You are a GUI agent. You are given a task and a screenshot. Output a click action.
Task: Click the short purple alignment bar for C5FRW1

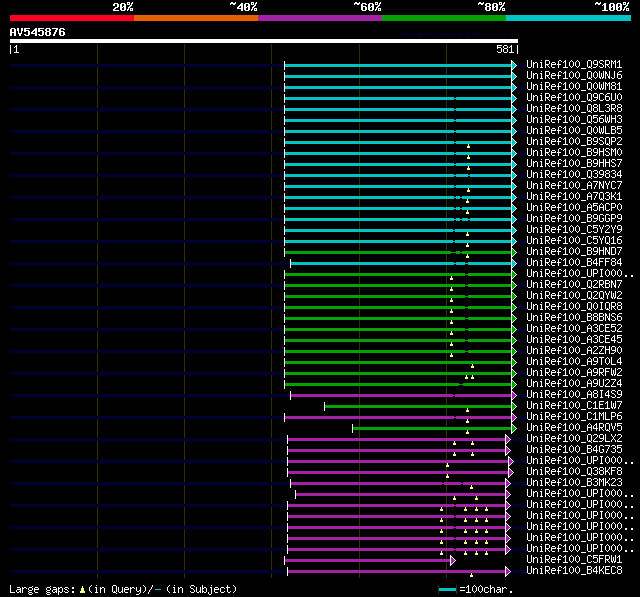coord(370,561)
